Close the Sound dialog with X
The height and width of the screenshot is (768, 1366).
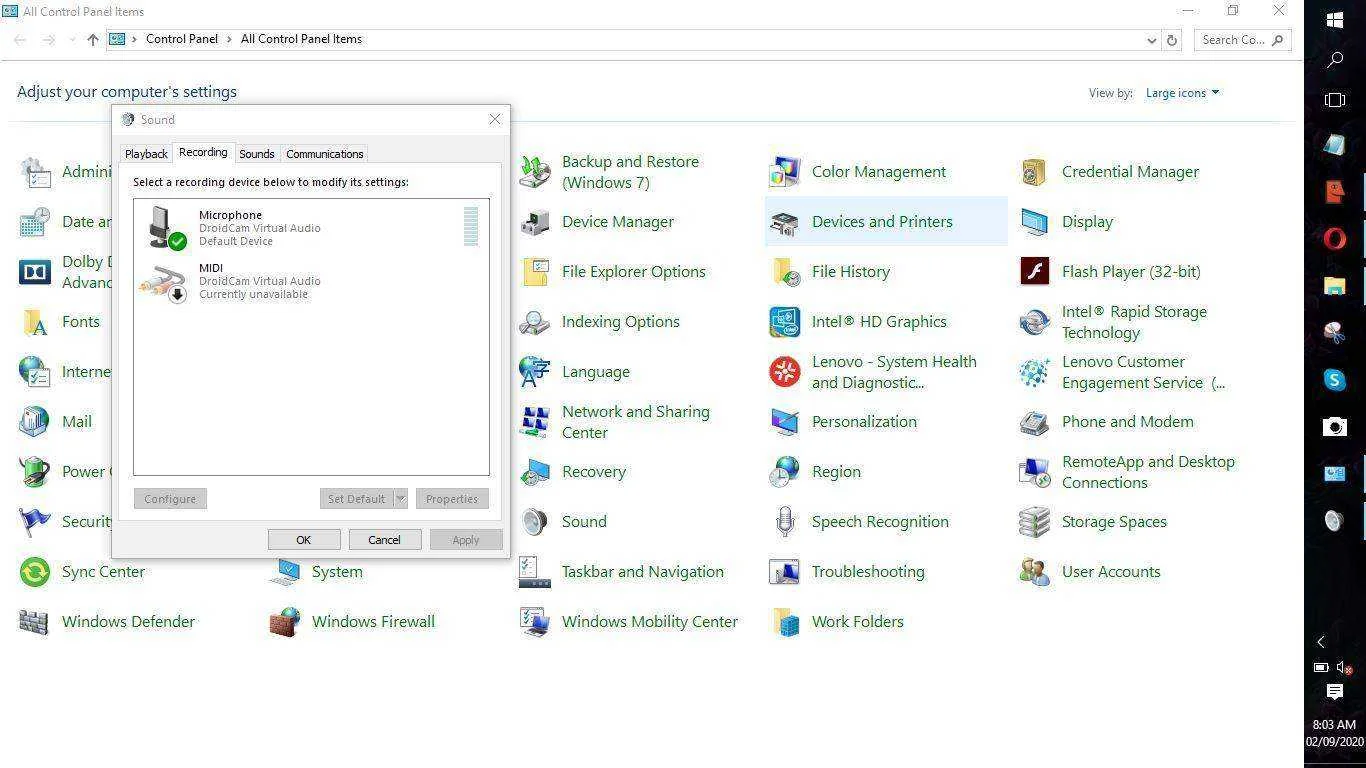(x=494, y=119)
